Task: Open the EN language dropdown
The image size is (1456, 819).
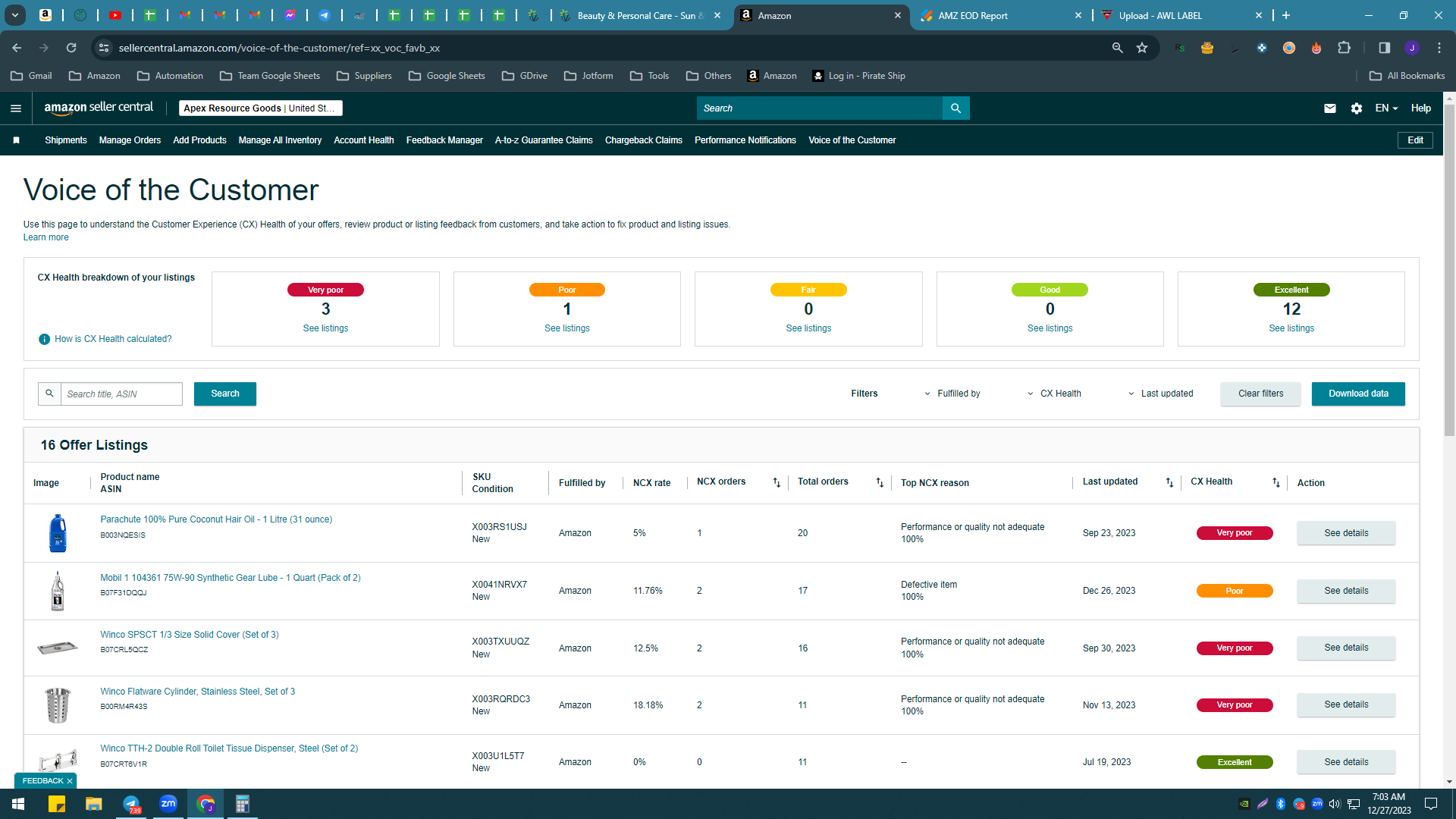Action: point(1386,108)
